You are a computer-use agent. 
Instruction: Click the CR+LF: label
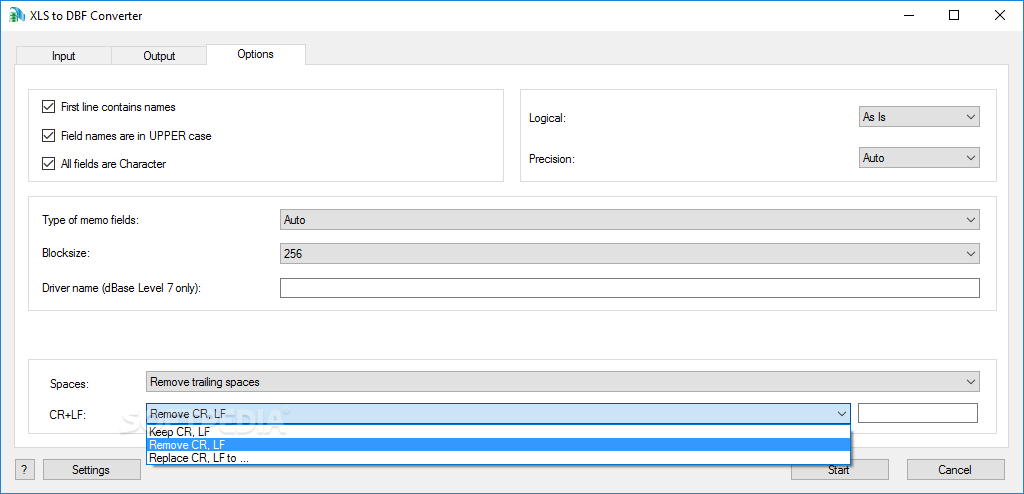pos(68,414)
